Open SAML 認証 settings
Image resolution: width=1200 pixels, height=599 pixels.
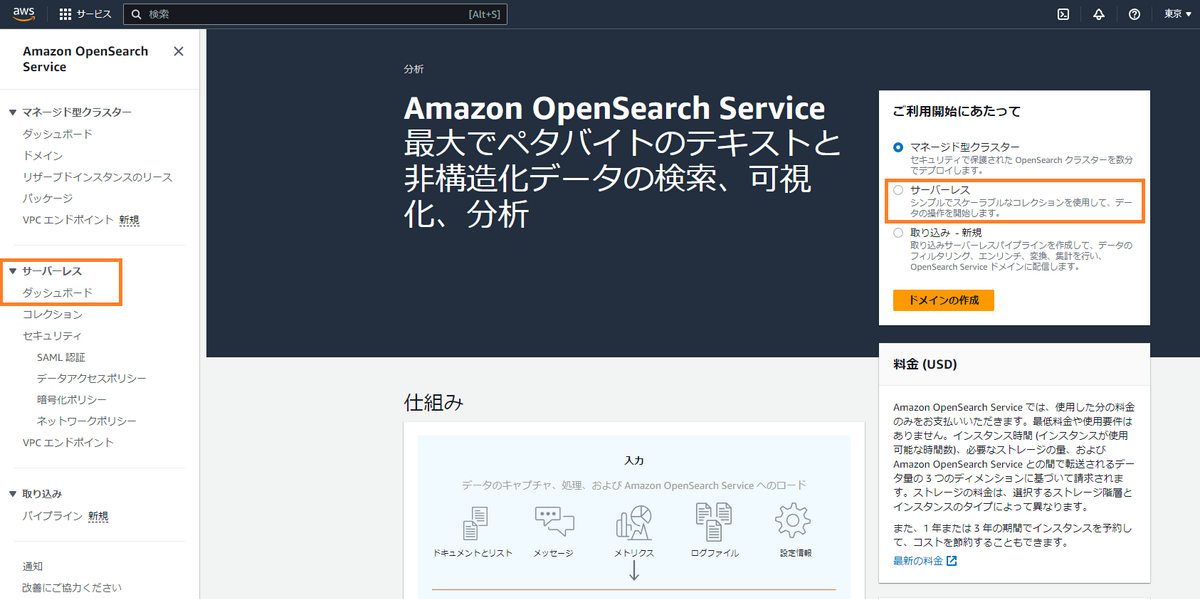tap(61, 357)
